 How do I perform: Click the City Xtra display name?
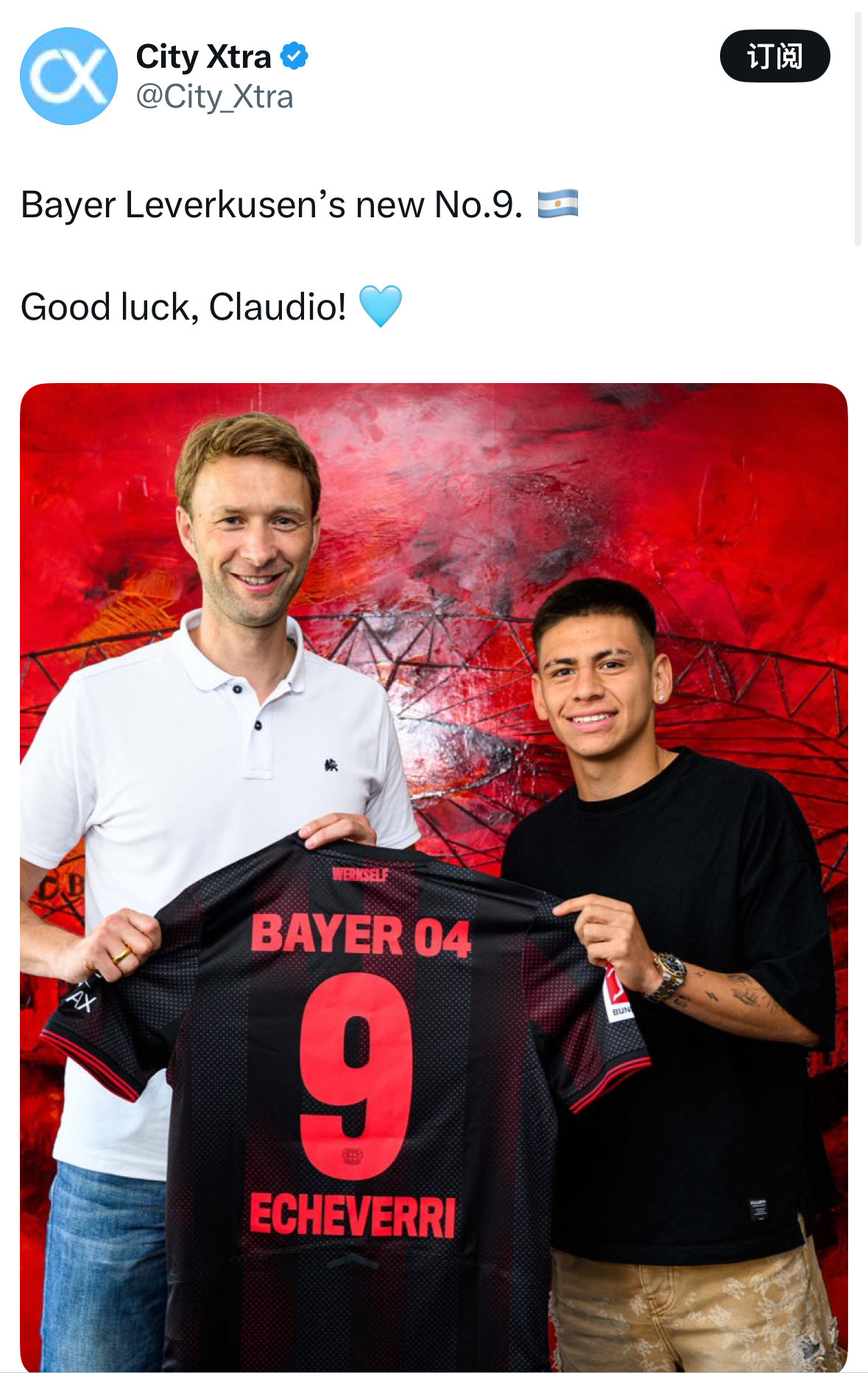pyautogui.click(x=203, y=57)
